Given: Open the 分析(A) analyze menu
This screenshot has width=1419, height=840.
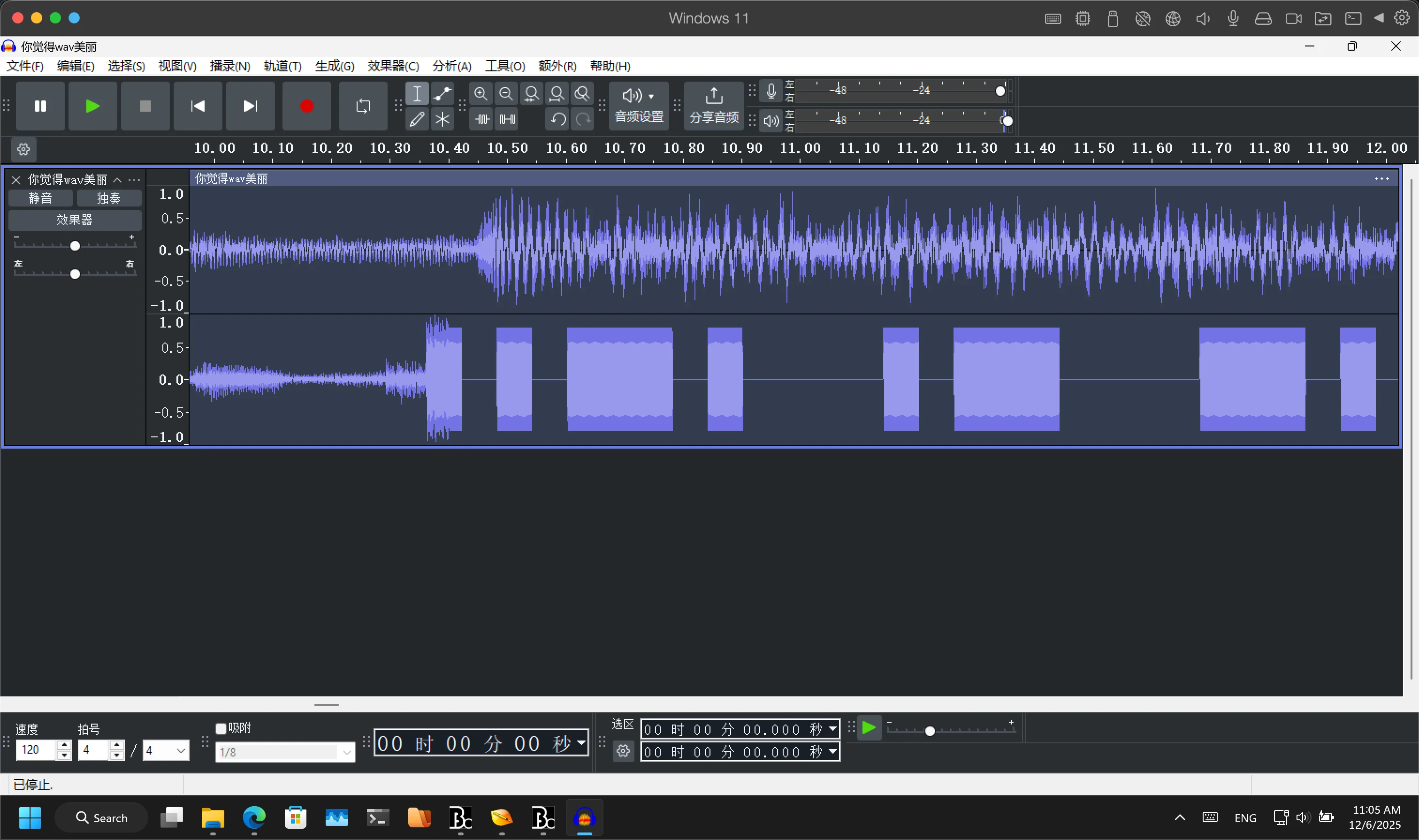Looking at the screenshot, I should pos(451,66).
